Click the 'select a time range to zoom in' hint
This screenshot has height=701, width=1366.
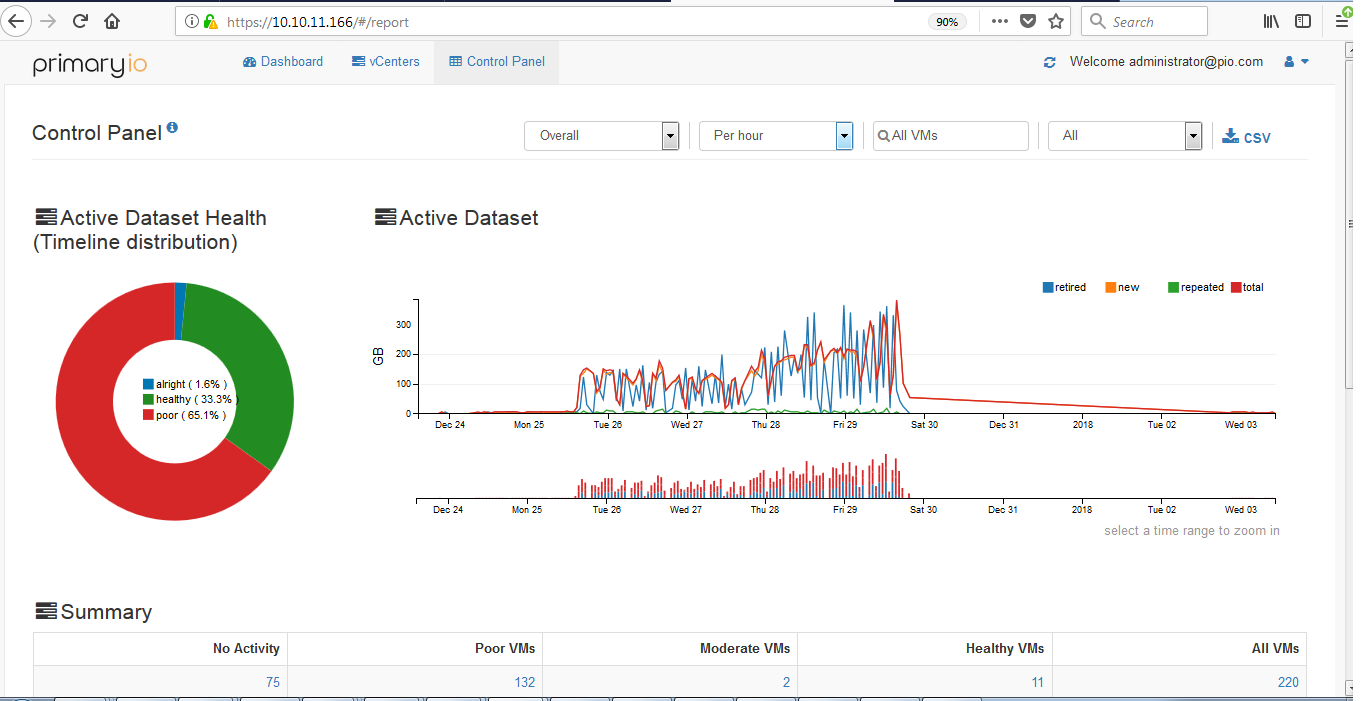coord(1191,531)
